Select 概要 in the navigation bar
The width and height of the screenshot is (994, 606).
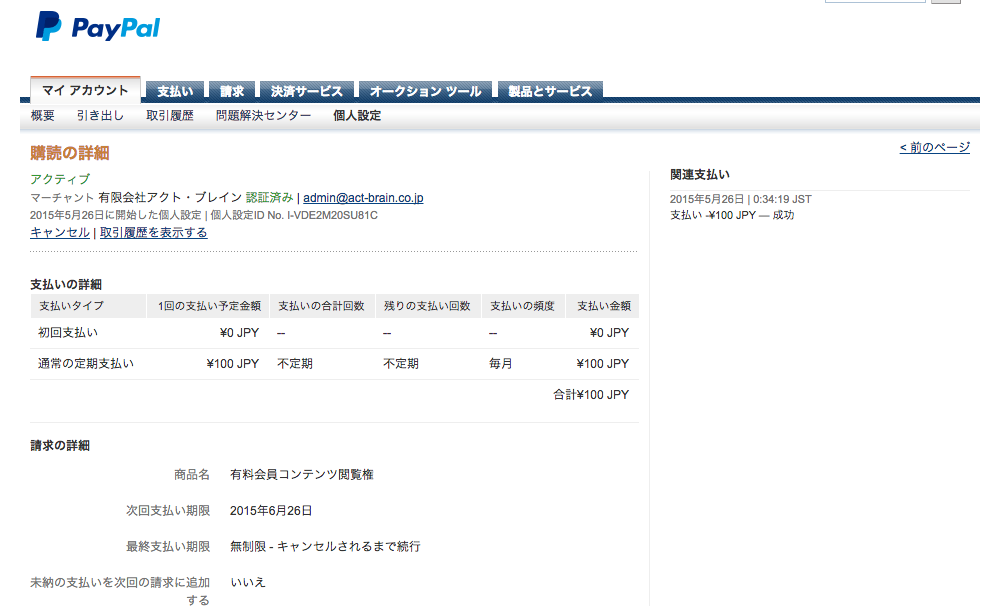(41, 116)
